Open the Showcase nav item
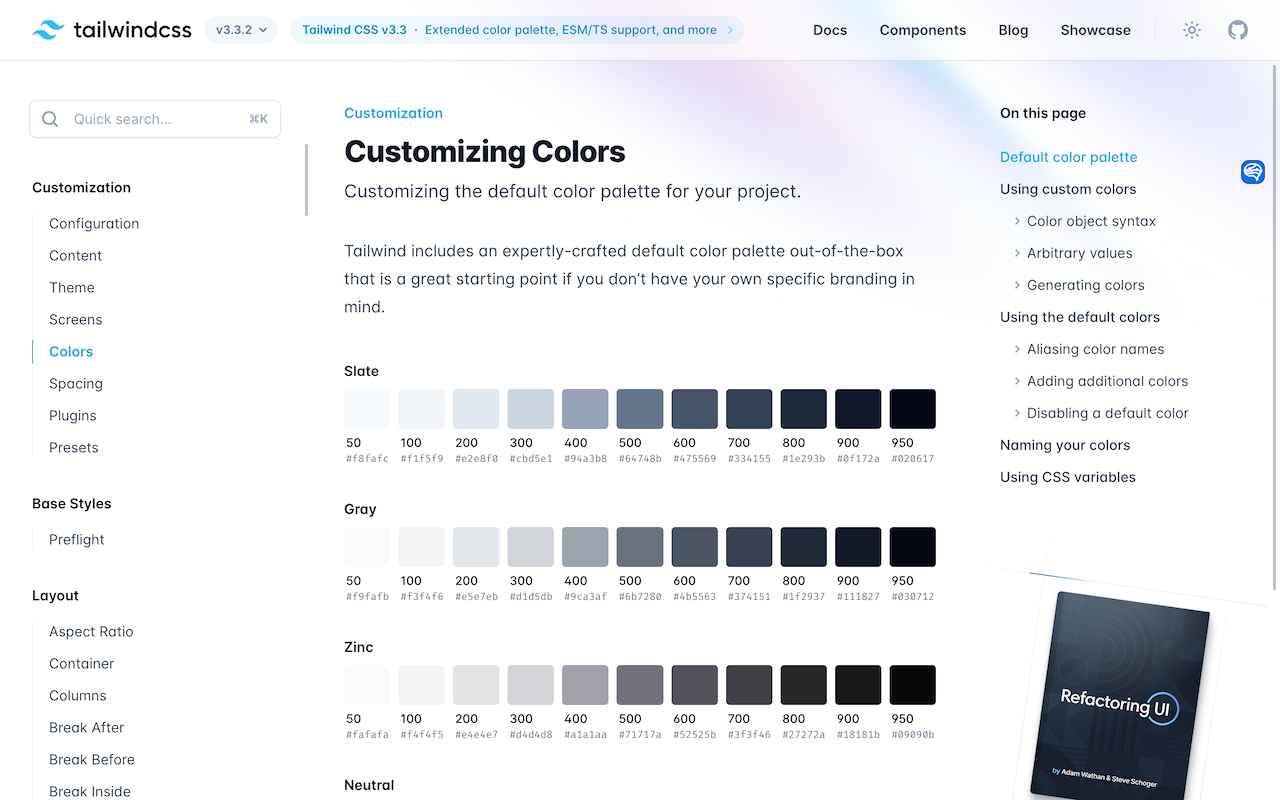 (1095, 30)
